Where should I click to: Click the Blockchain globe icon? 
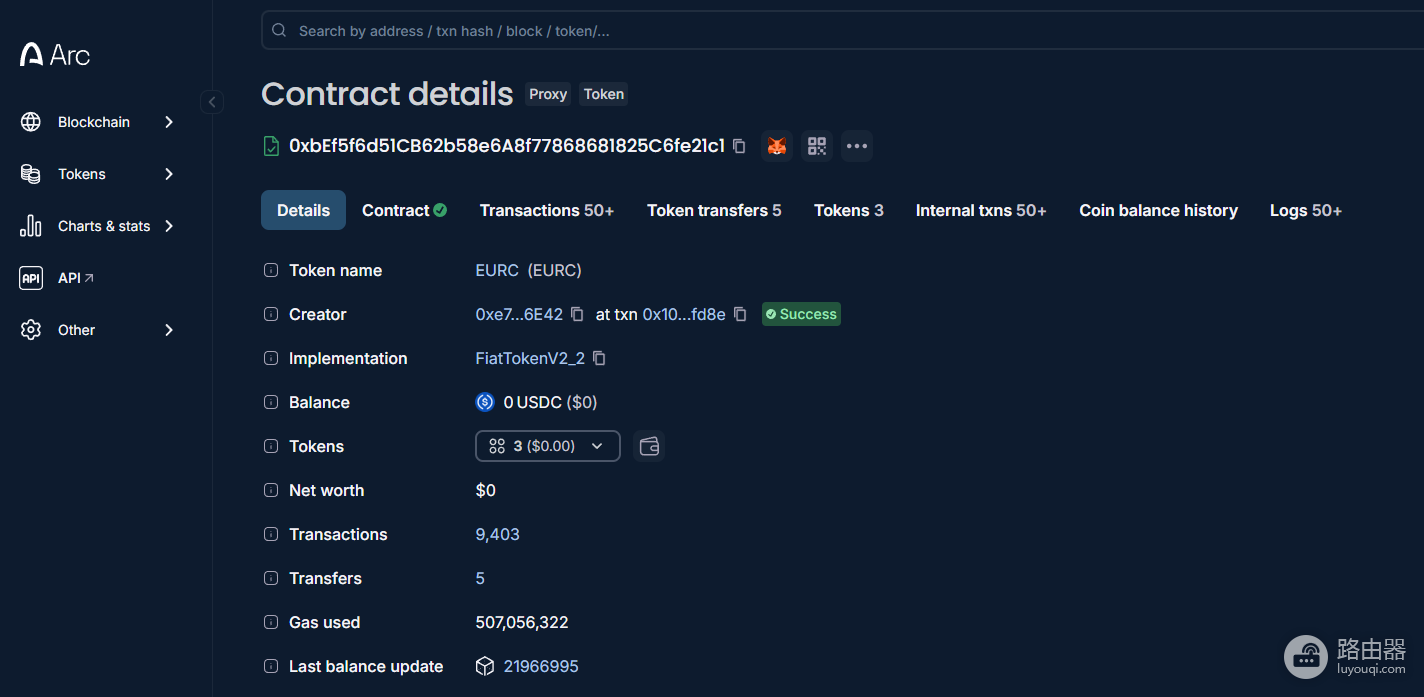31,122
